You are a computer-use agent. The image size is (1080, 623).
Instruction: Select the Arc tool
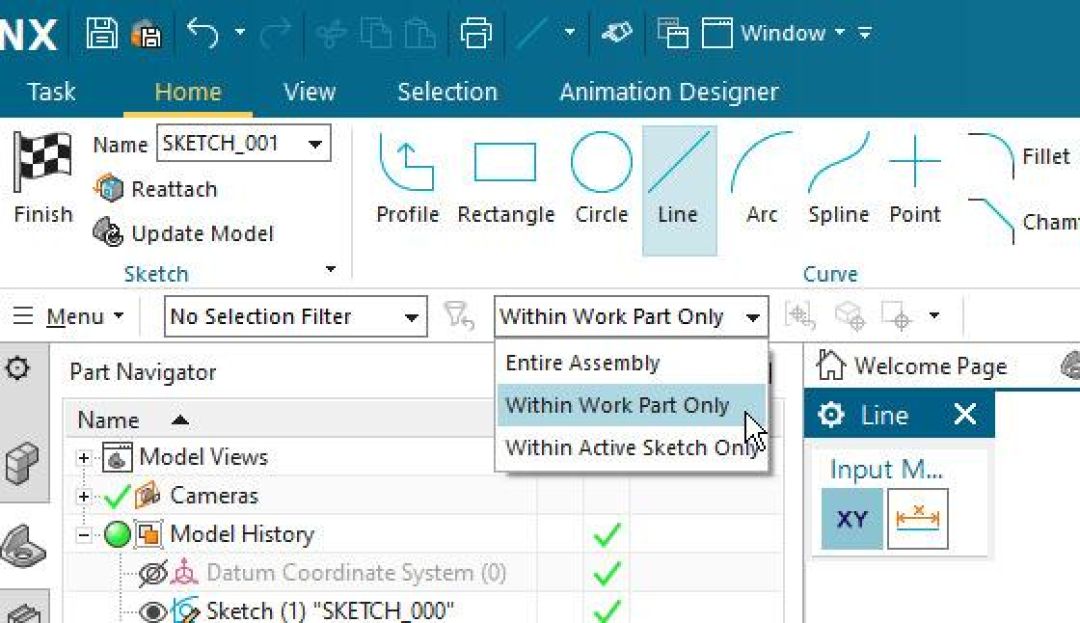click(762, 179)
